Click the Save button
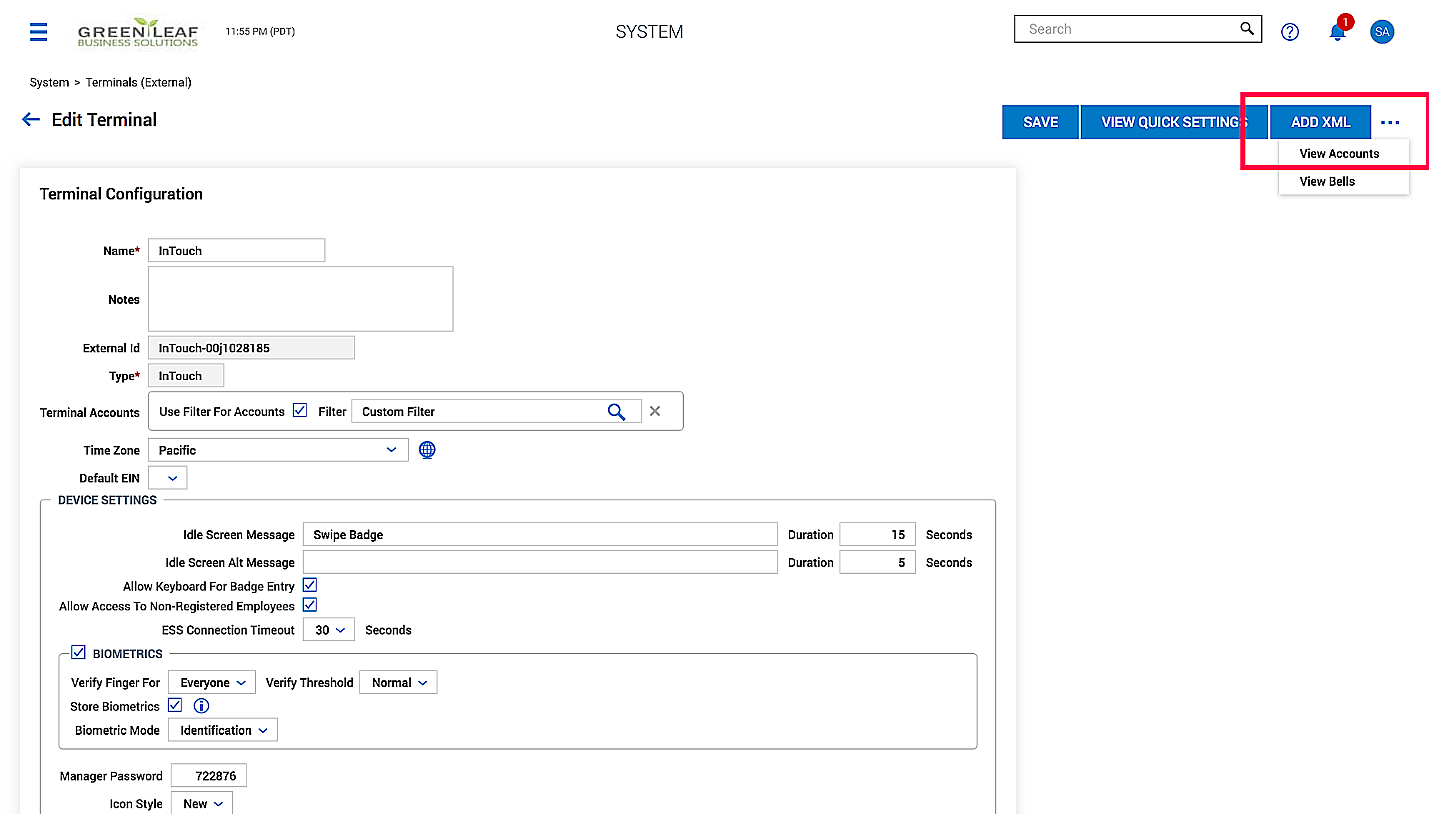Viewport: 1429px width, 814px height. (x=1040, y=122)
